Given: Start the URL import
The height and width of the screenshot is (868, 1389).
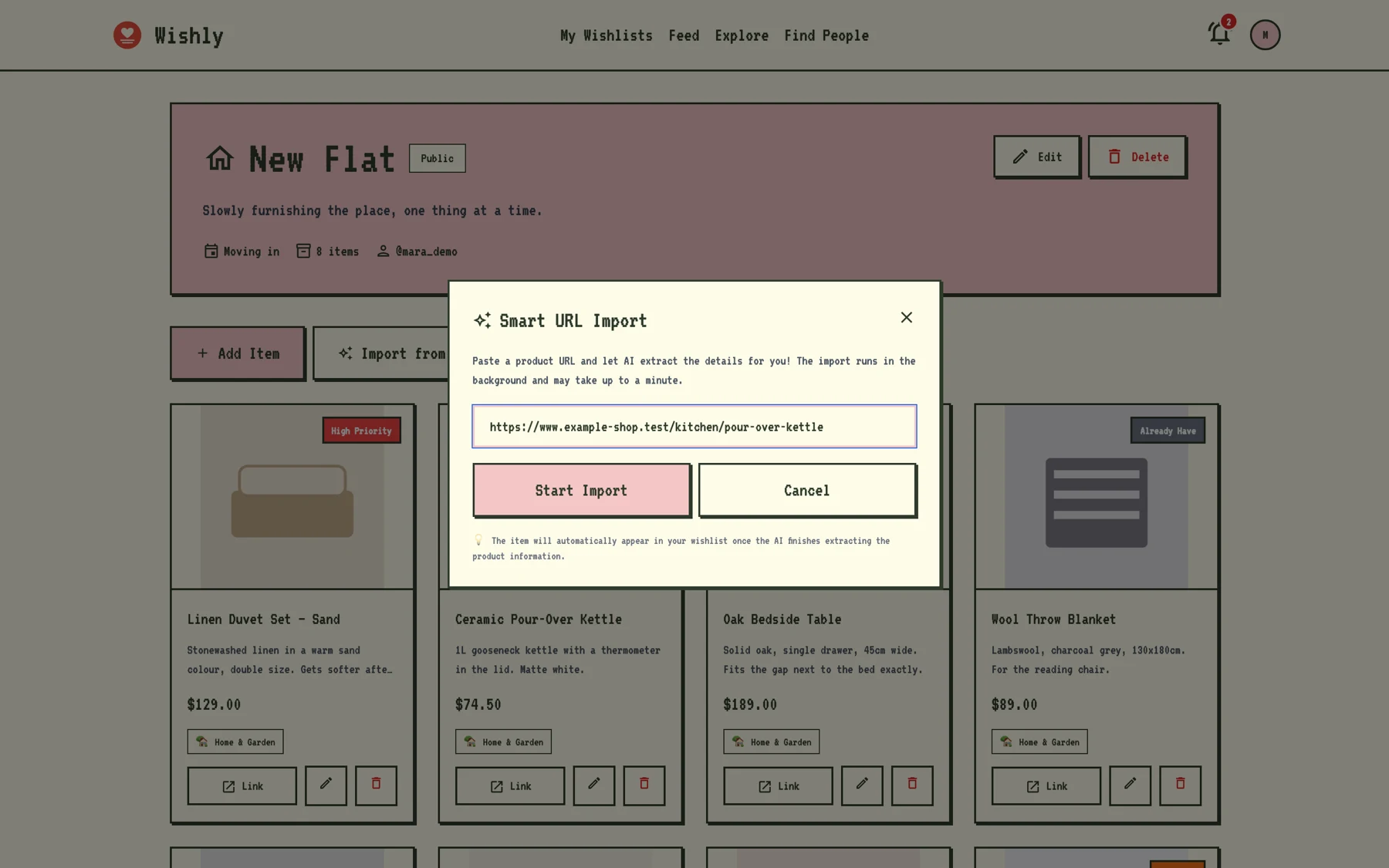Looking at the screenshot, I should click(x=581, y=491).
